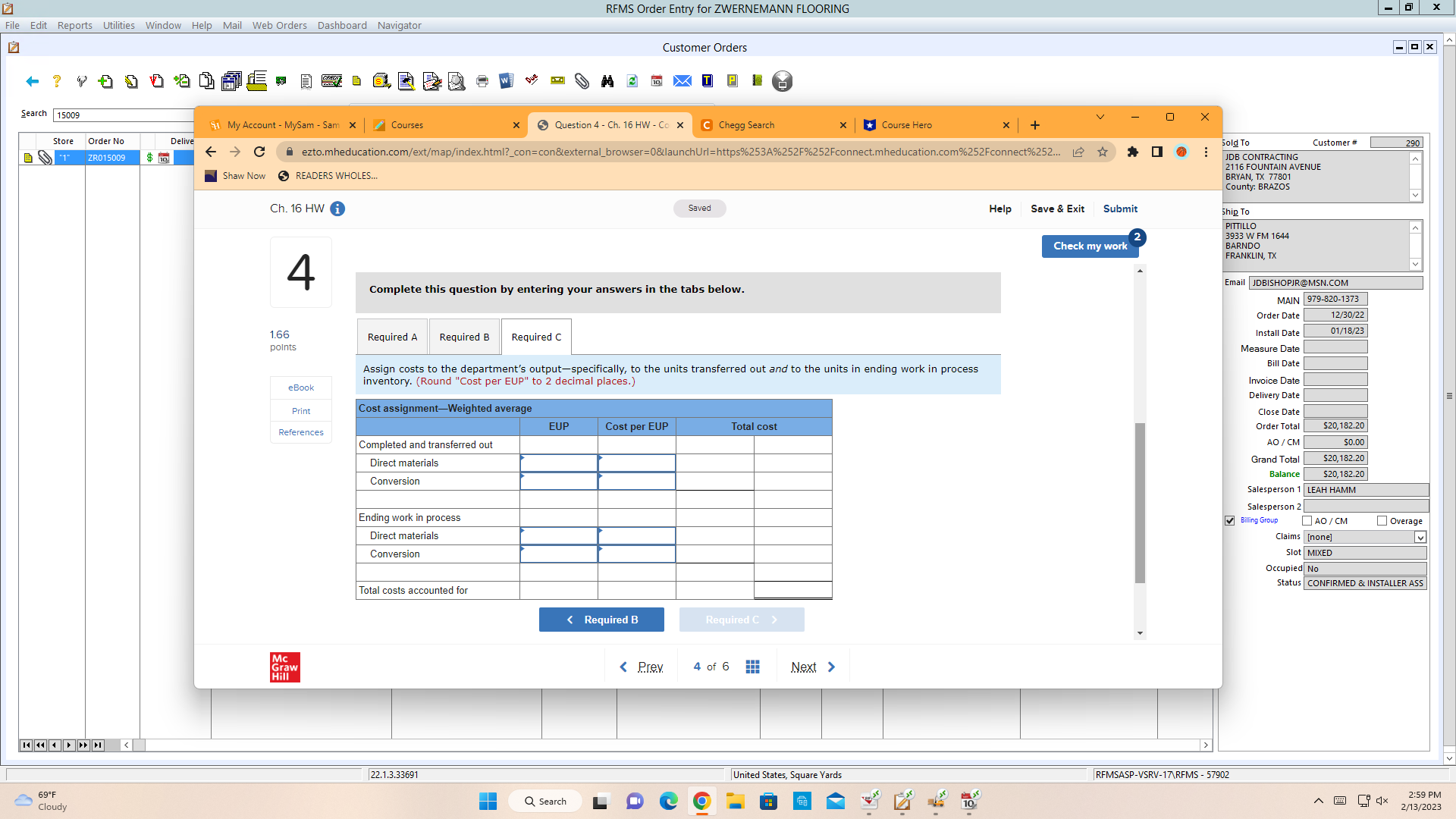The image size is (1456, 819).
Task: Open the browser tab search chevron
Action: point(1100,117)
